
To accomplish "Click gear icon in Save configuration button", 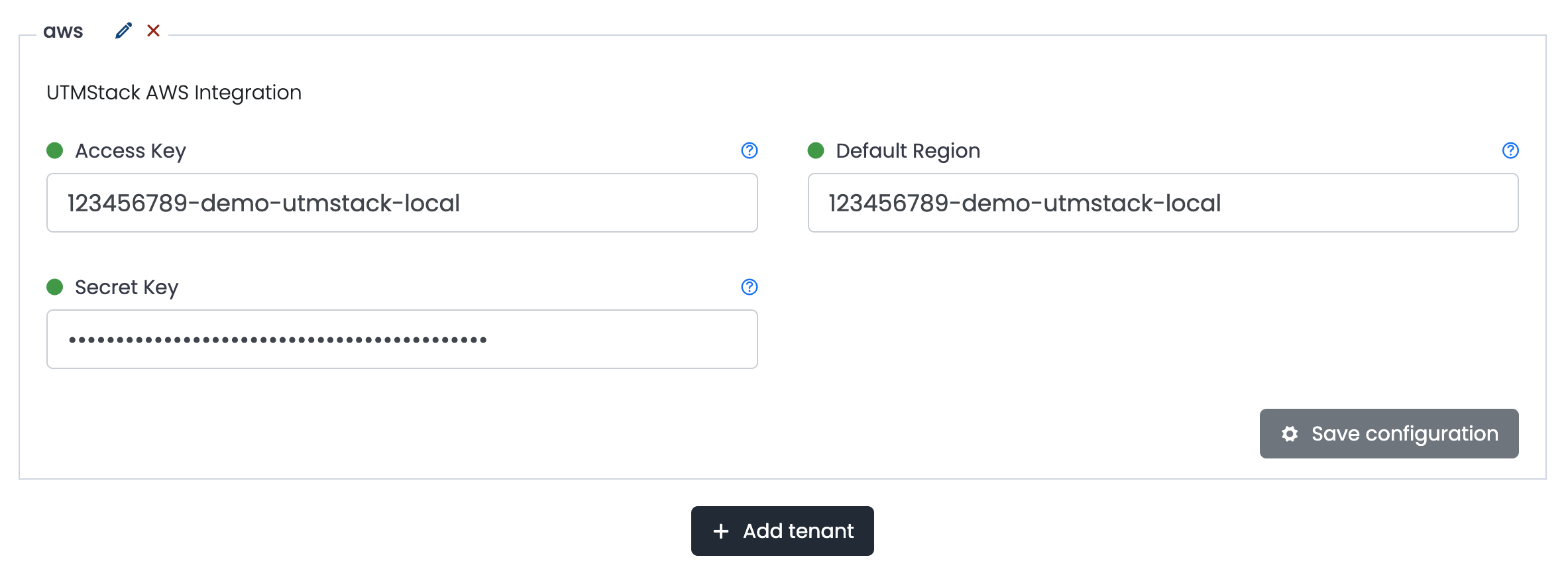I will pos(1290,433).
